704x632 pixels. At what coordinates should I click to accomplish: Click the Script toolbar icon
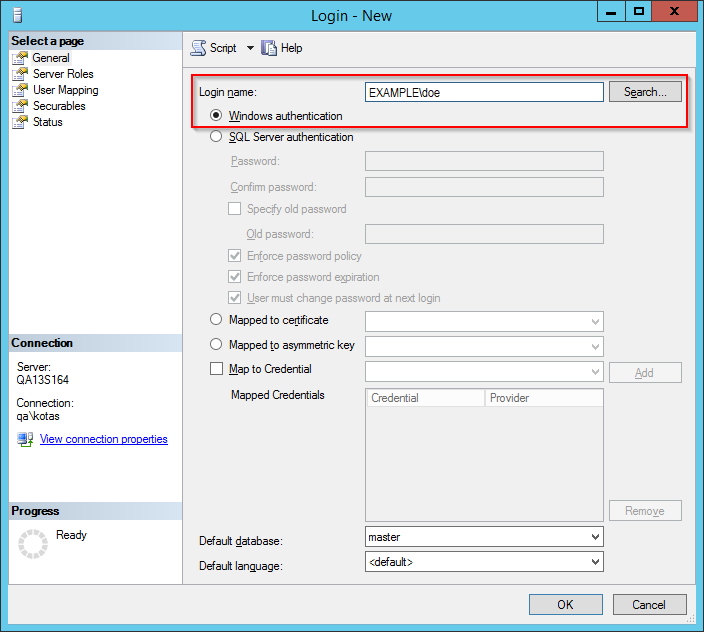point(199,48)
